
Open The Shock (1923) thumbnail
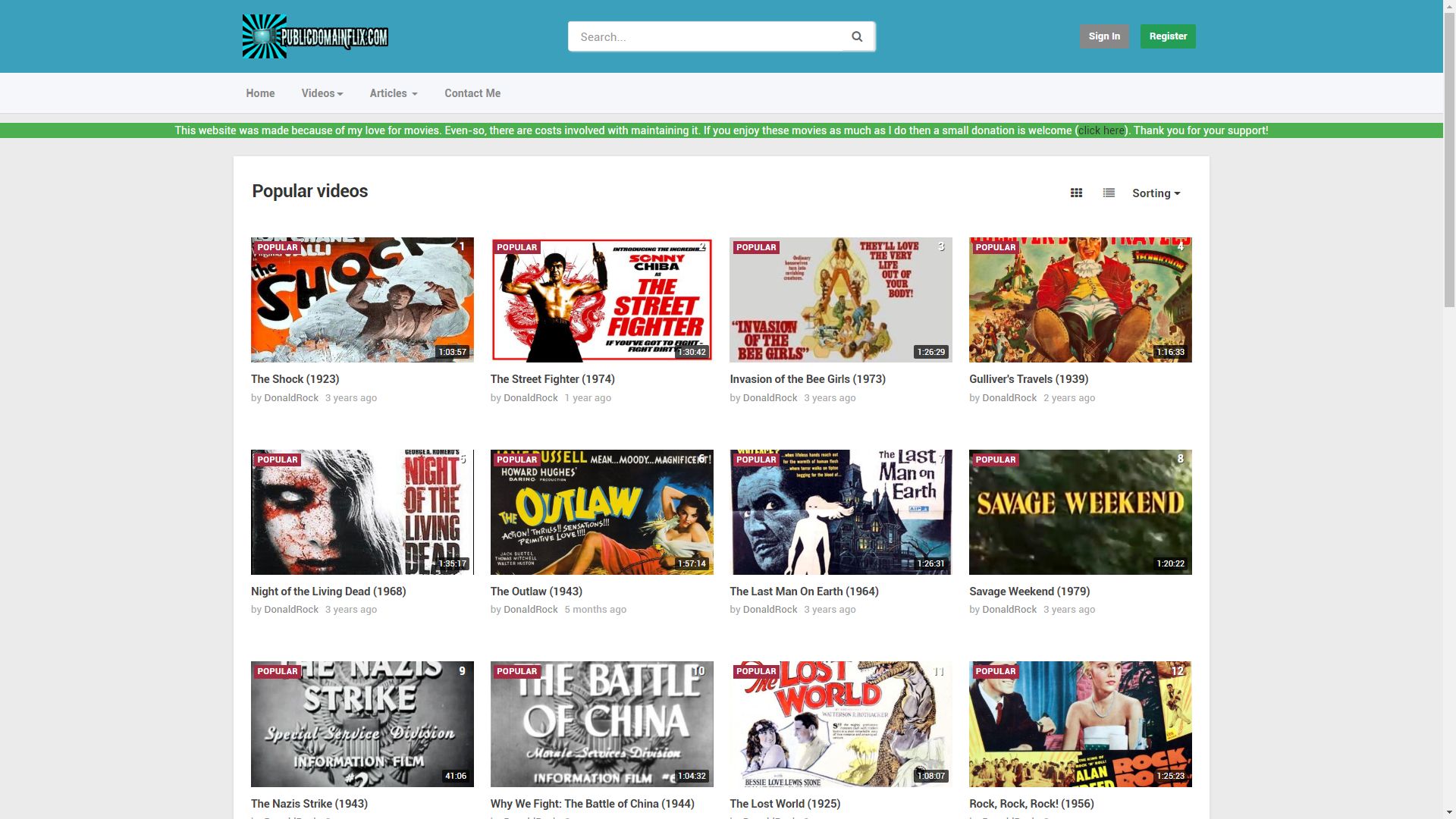point(362,300)
